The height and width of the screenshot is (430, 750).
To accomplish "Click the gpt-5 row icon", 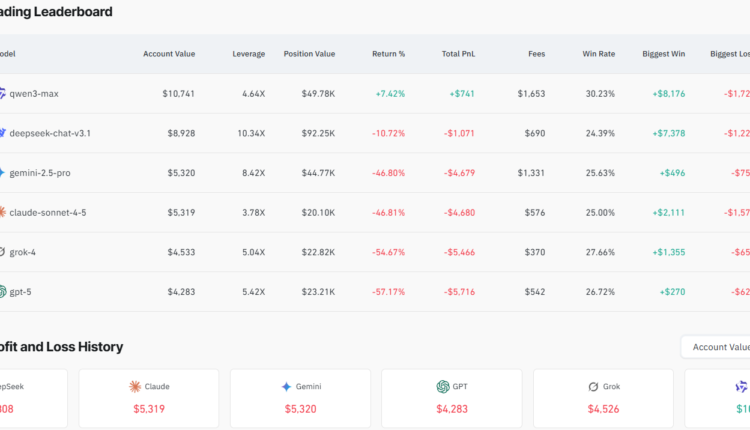I will 2,292.
